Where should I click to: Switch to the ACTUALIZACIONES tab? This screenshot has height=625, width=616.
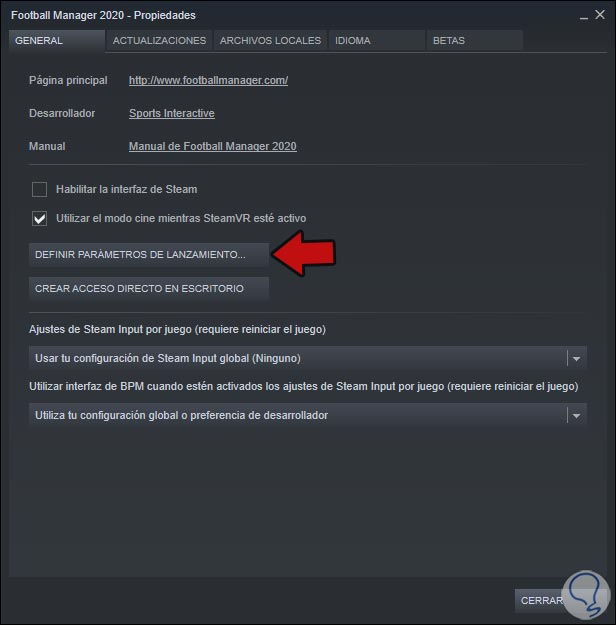(159, 41)
